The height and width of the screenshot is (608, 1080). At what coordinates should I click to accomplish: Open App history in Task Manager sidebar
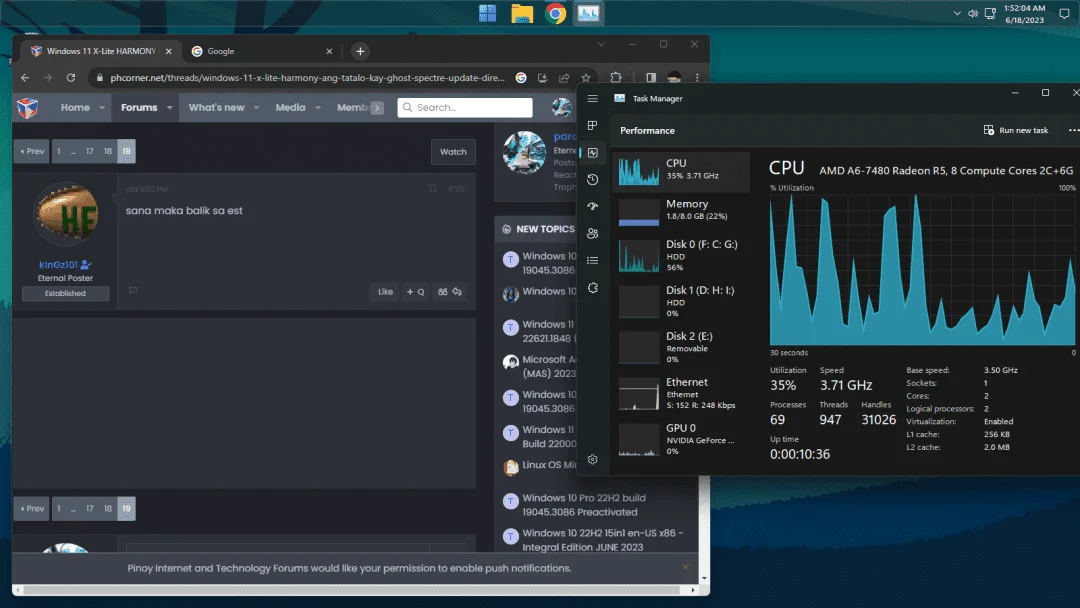coord(592,180)
